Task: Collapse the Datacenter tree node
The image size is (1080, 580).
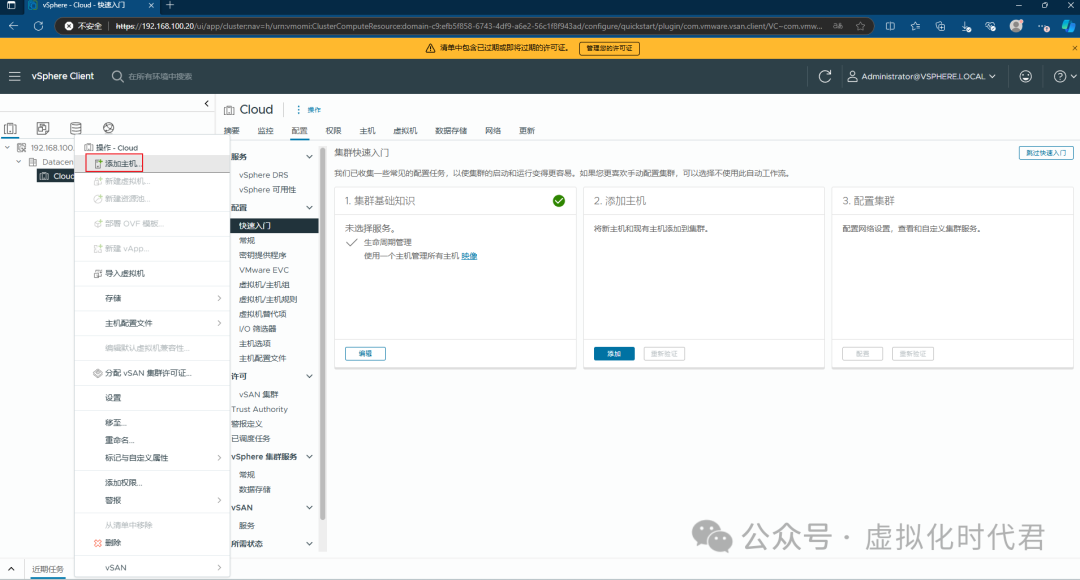Action: click(19, 162)
